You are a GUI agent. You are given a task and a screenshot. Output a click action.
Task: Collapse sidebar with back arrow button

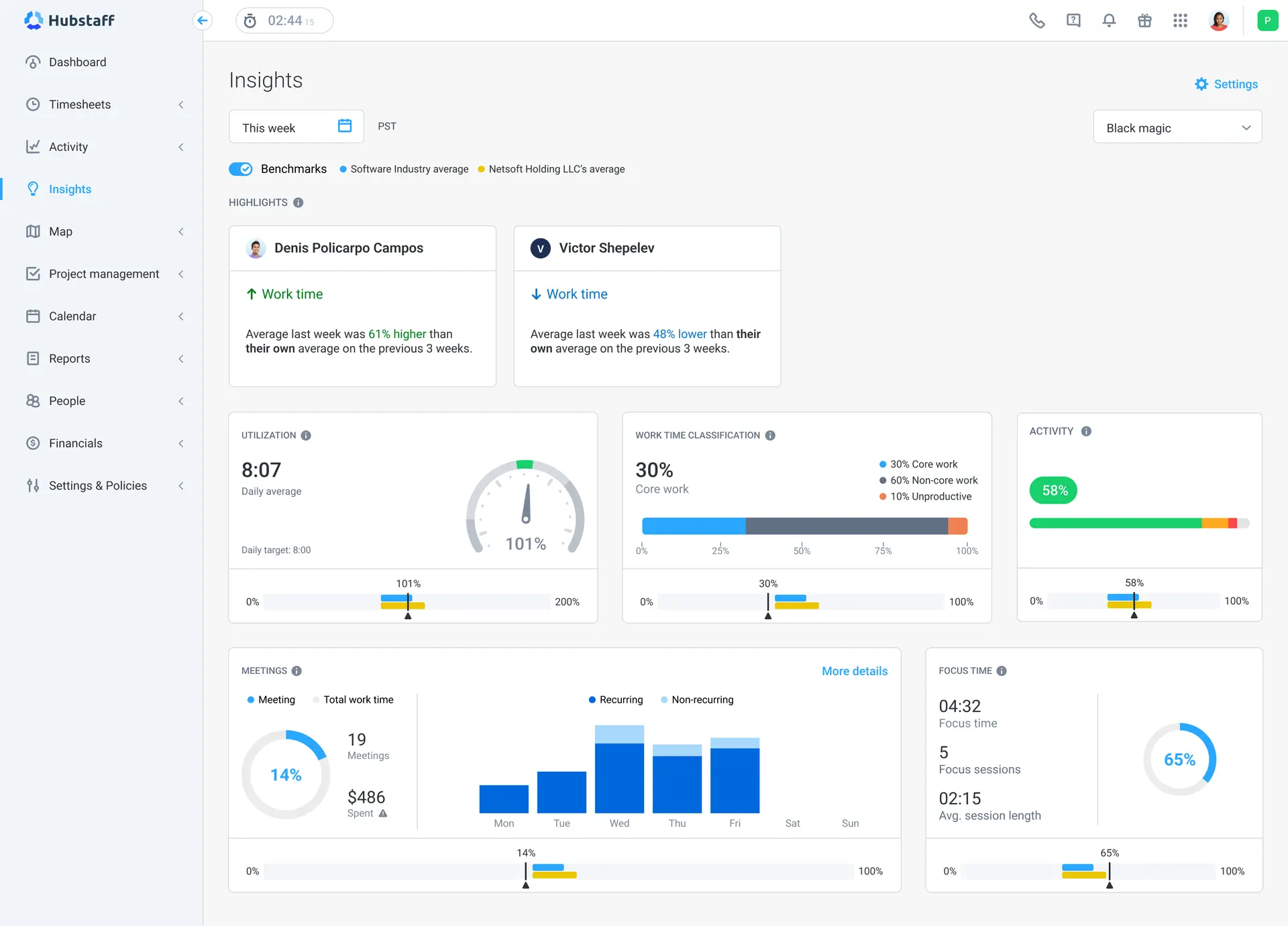(x=202, y=21)
